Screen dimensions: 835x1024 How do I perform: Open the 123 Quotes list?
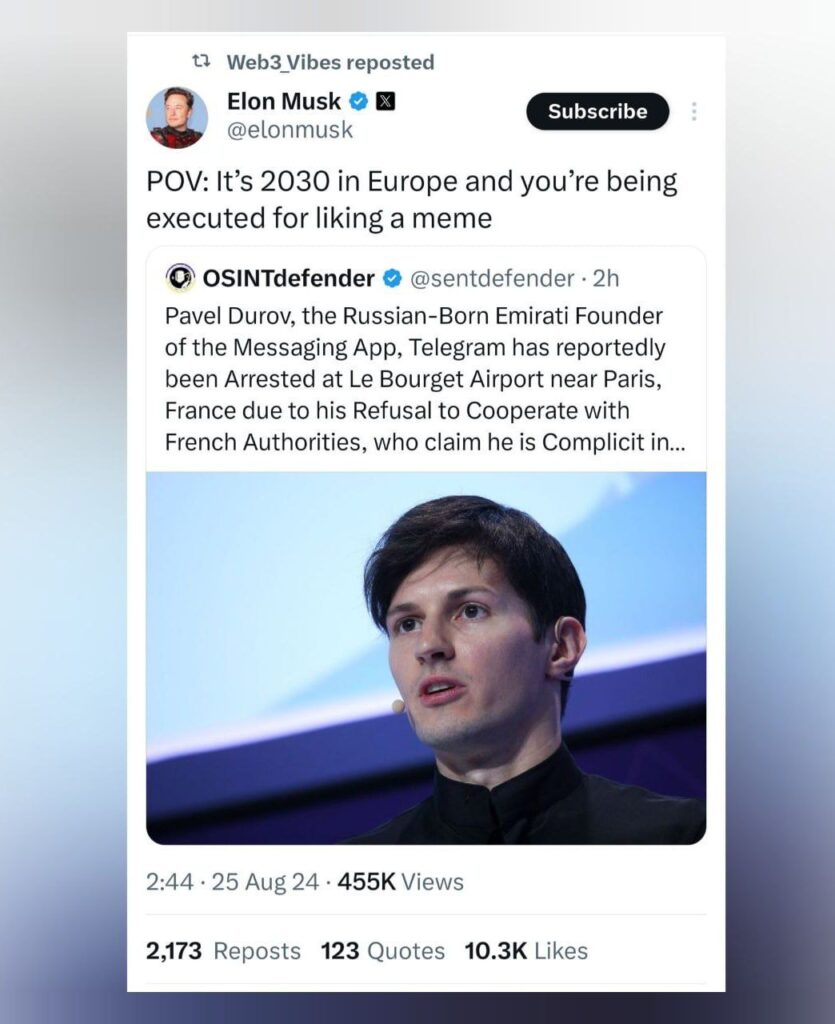tap(382, 950)
